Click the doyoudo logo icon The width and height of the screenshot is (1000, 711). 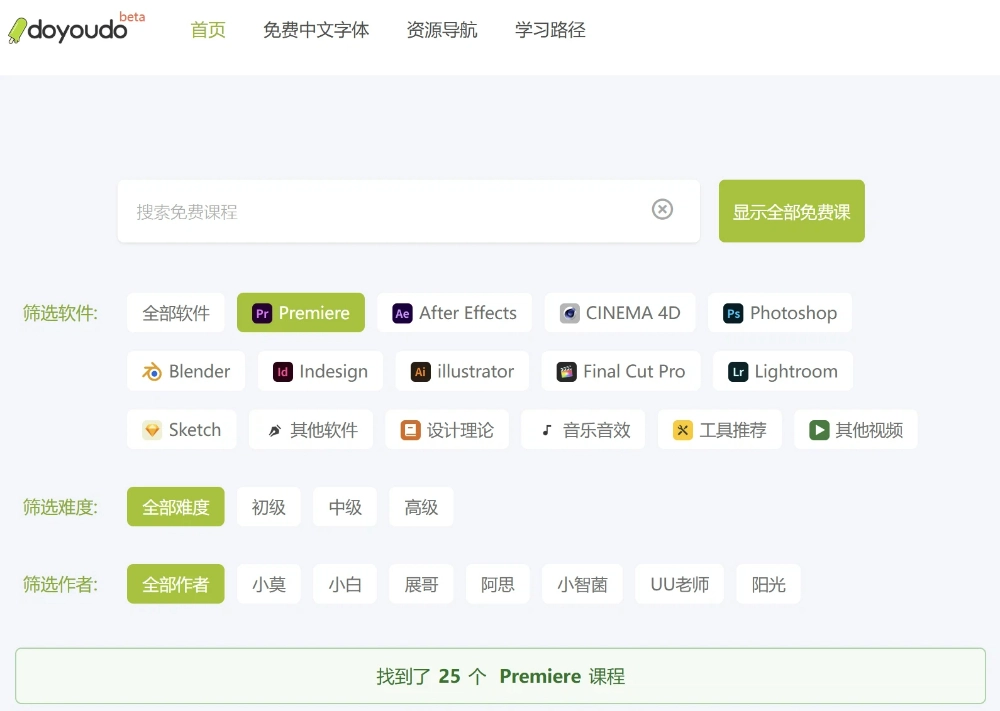pos(18,31)
